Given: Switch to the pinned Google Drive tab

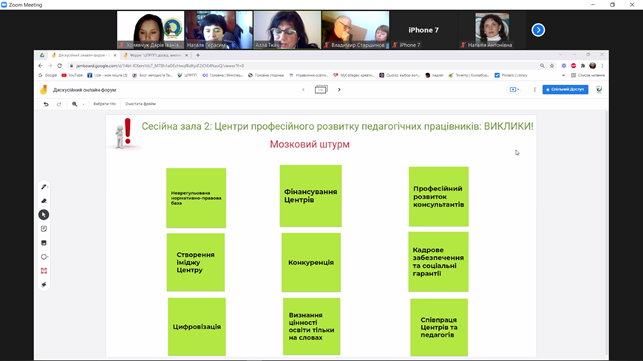Looking at the screenshot, I should click(x=42, y=55).
